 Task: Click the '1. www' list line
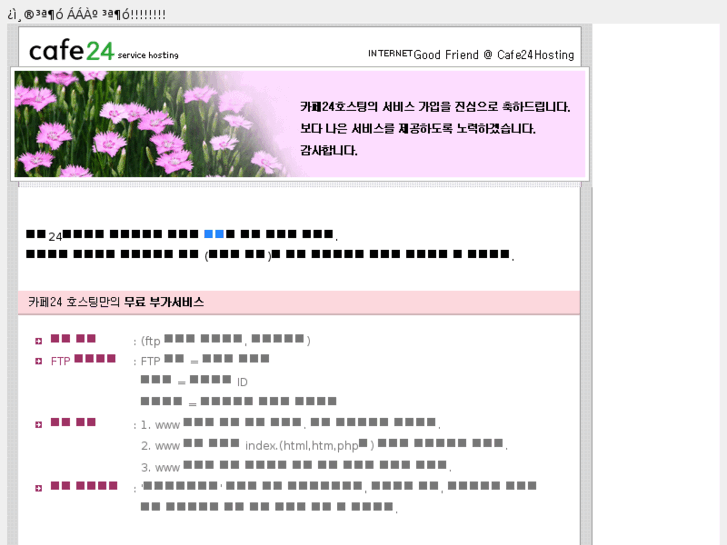[x=290, y=423]
